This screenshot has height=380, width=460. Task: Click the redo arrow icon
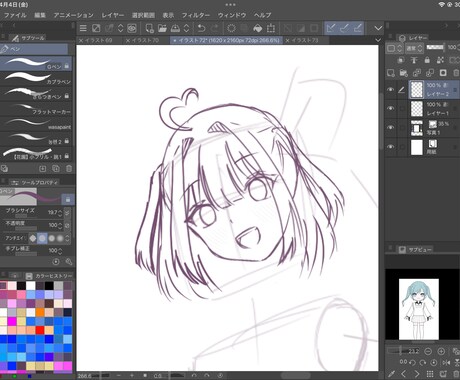215,28
